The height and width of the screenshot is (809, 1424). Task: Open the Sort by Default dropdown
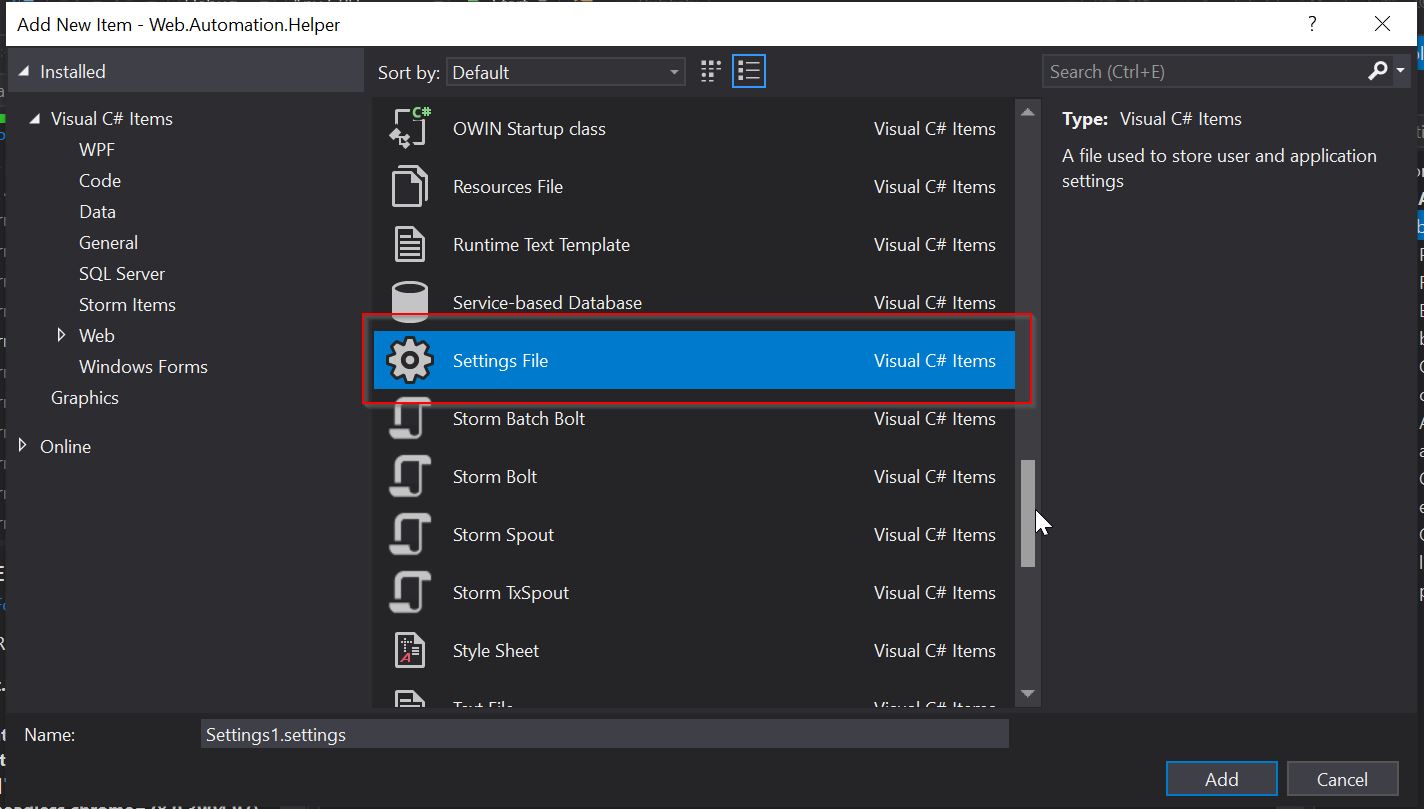[x=565, y=72]
